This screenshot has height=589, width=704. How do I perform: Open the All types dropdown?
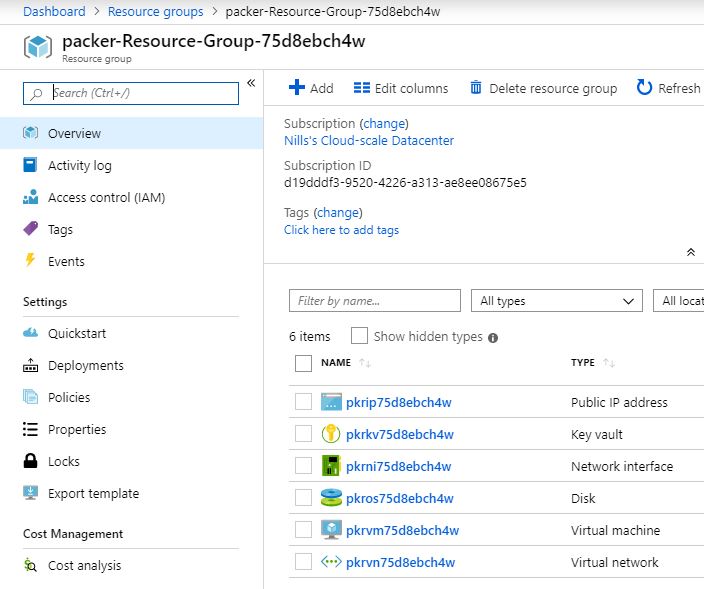click(556, 301)
